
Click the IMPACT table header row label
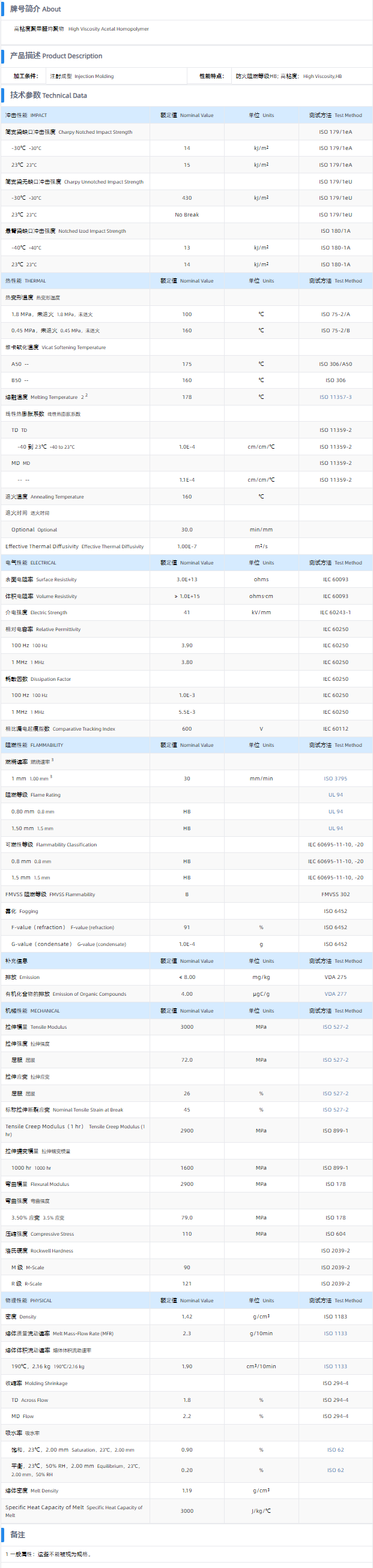[26, 115]
